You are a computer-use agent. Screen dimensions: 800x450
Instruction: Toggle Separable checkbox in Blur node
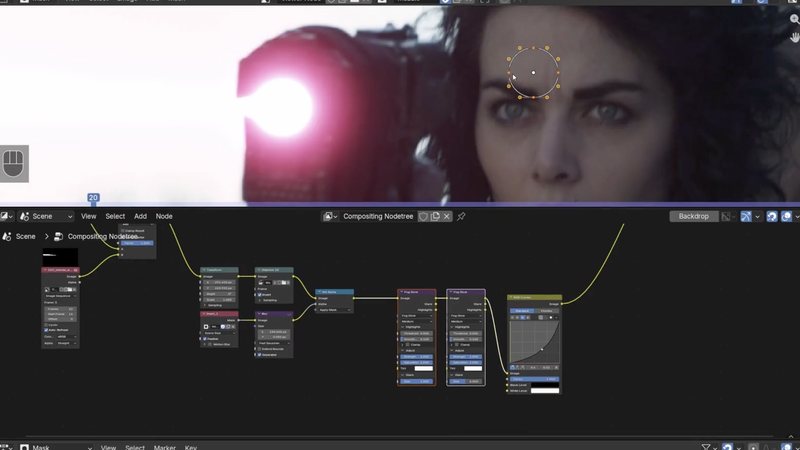tap(259, 355)
